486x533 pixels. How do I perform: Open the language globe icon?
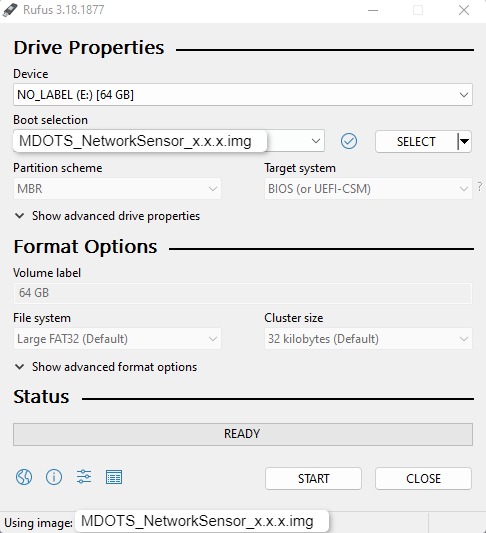tap(24, 477)
